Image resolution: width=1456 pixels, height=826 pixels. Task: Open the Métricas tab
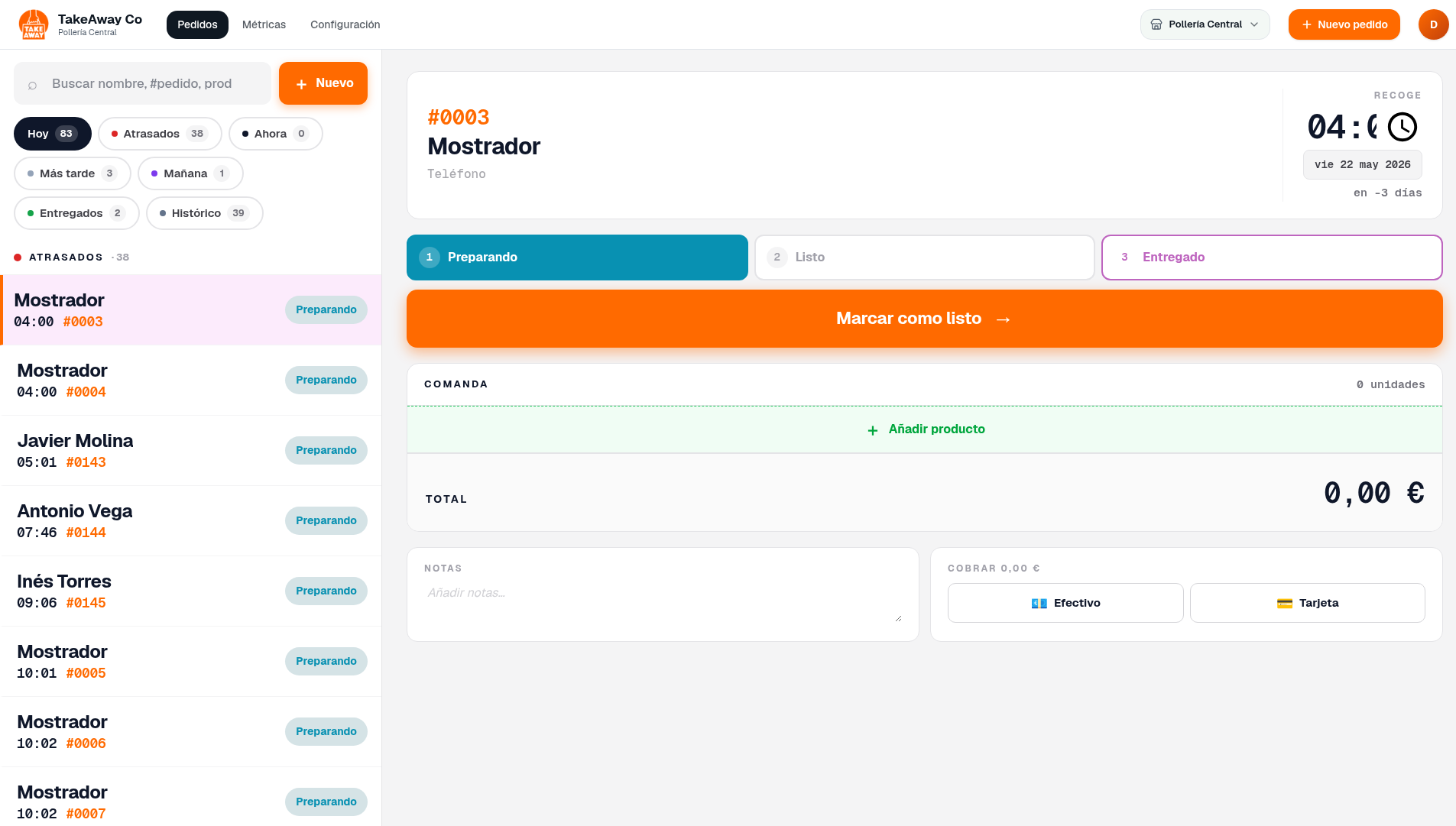(264, 24)
